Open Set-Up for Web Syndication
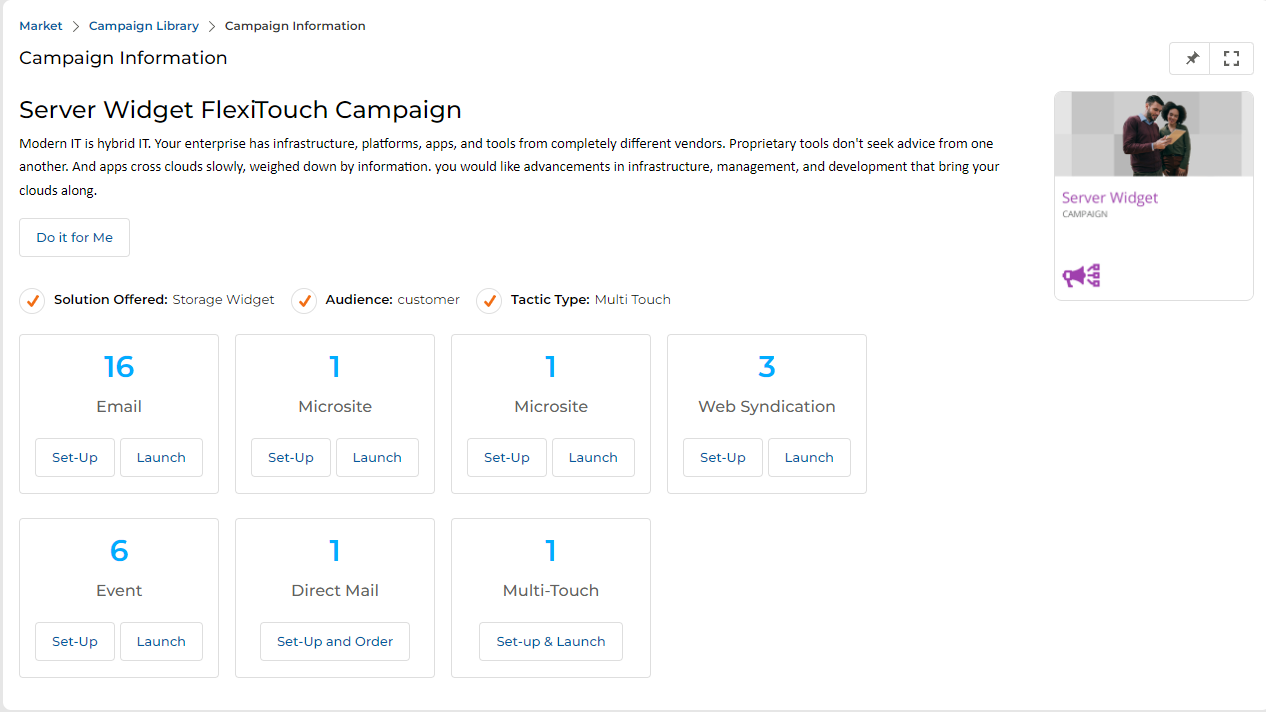 point(723,457)
